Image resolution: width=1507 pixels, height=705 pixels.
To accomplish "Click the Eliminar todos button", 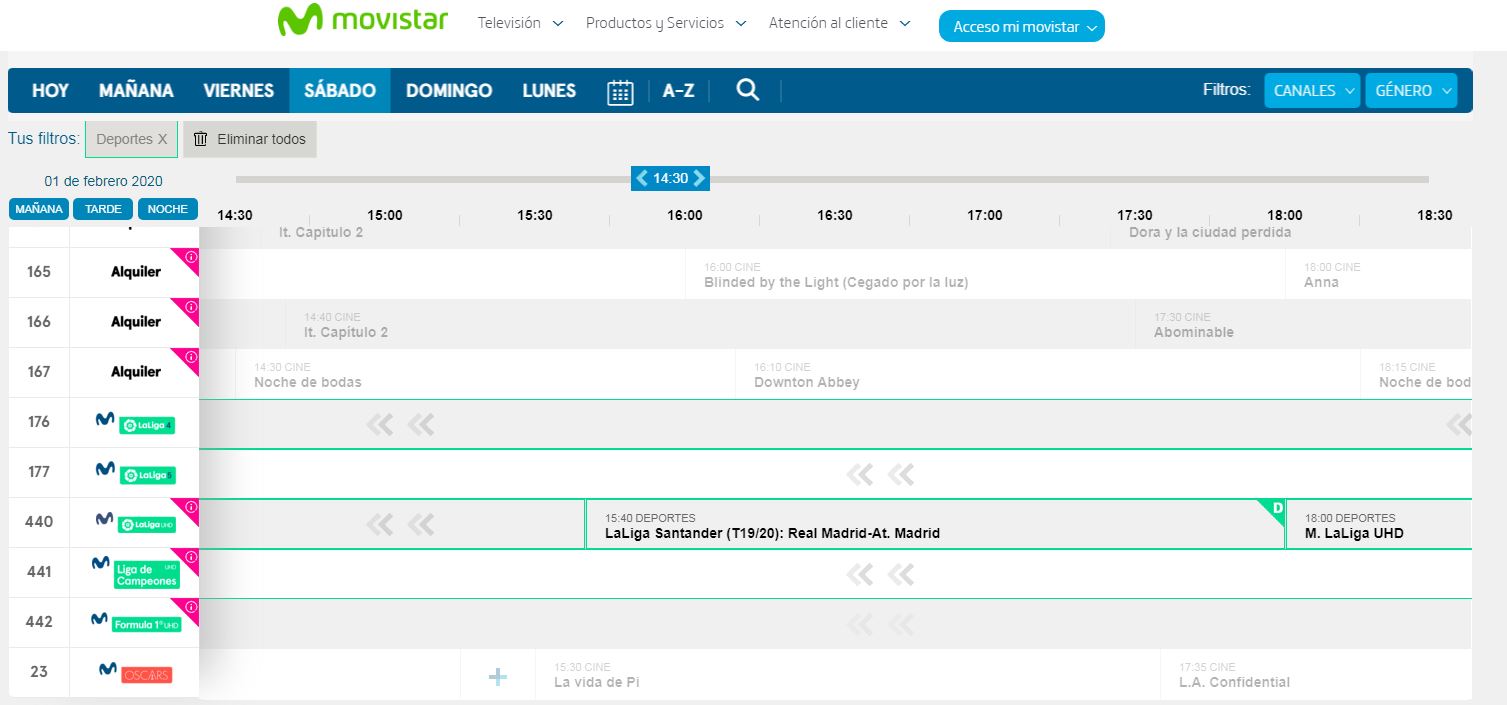I will coord(250,139).
